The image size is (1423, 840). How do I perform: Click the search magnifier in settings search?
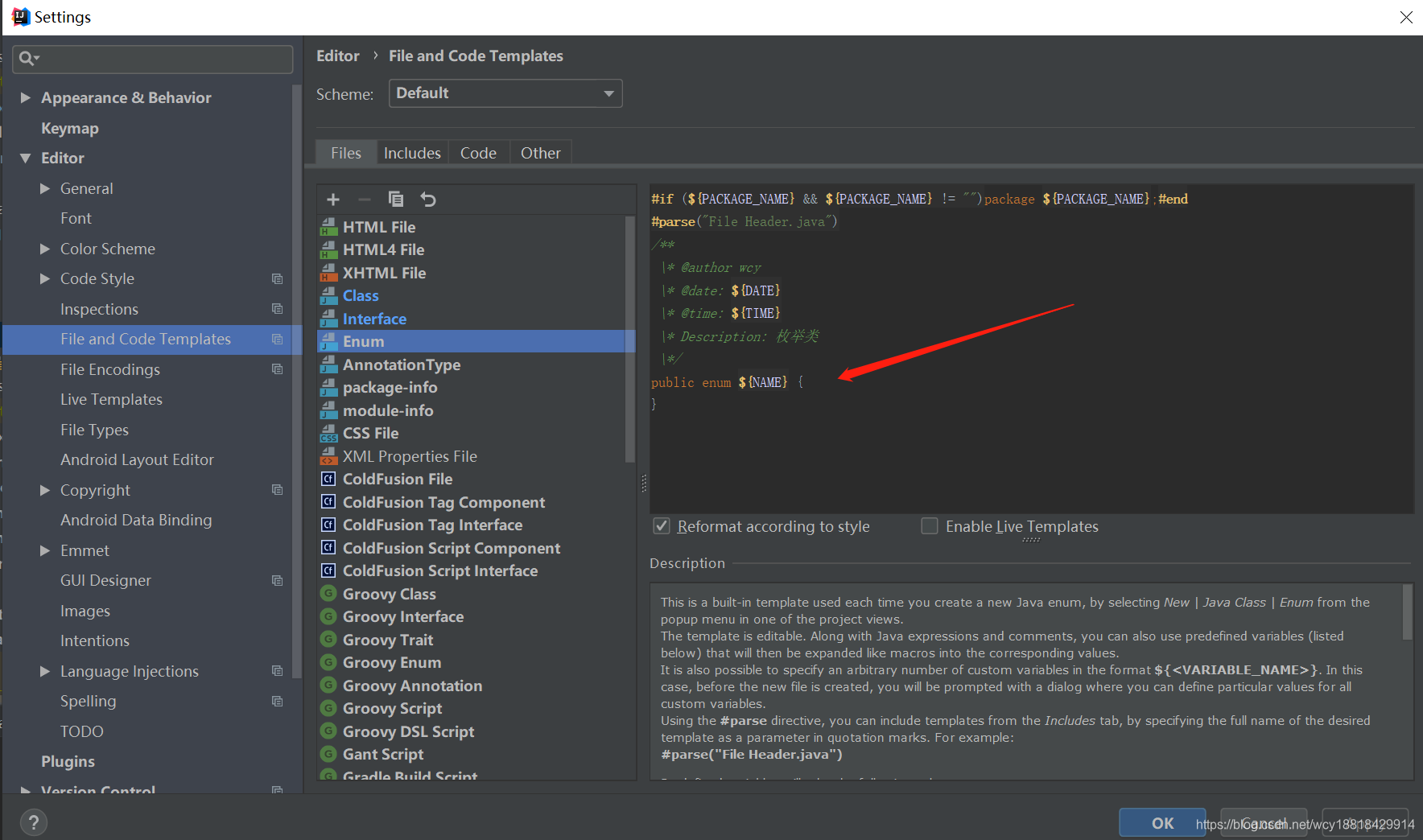(x=27, y=58)
